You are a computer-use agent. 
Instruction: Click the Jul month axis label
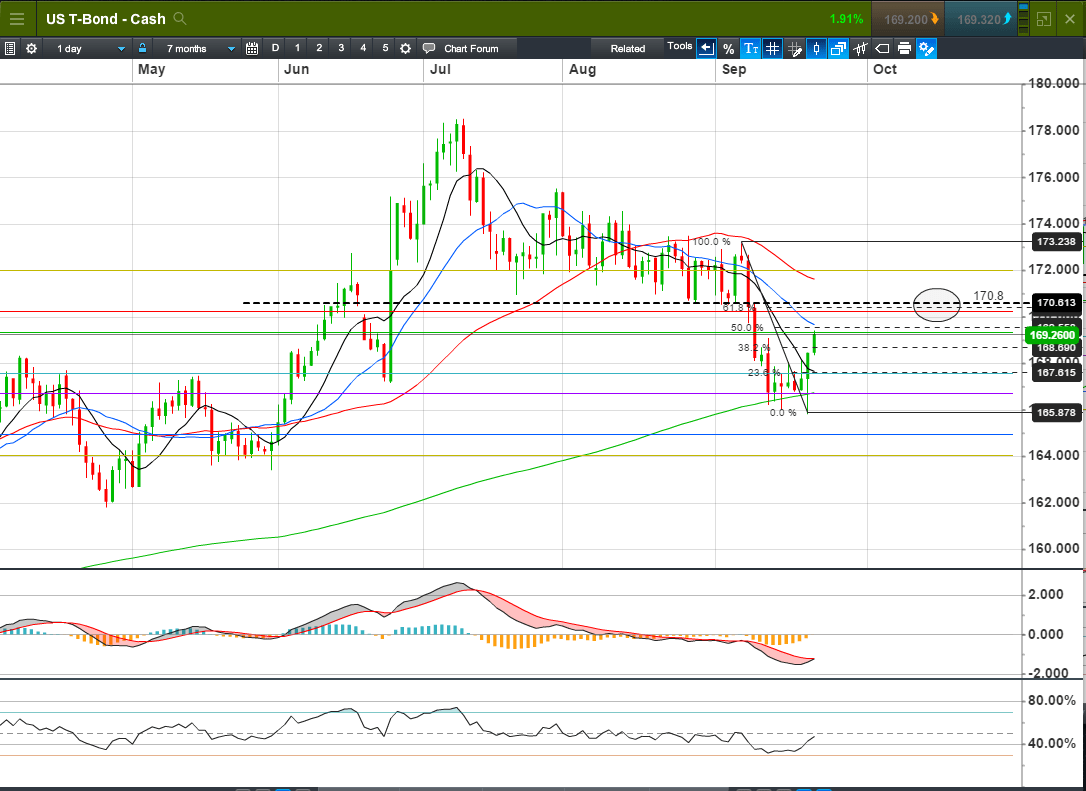440,69
